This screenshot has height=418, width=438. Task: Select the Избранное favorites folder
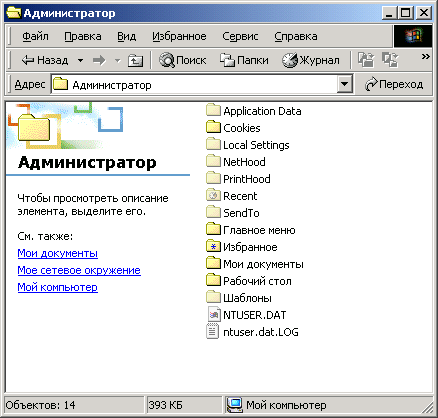(242, 247)
